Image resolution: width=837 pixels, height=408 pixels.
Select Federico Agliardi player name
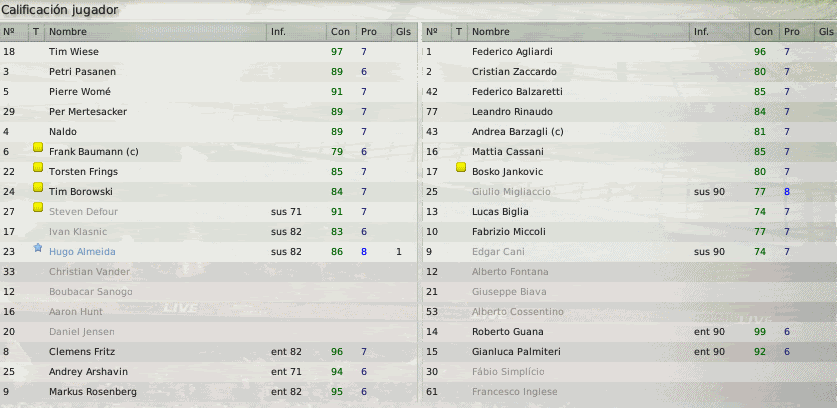pyautogui.click(x=512, y=52)
